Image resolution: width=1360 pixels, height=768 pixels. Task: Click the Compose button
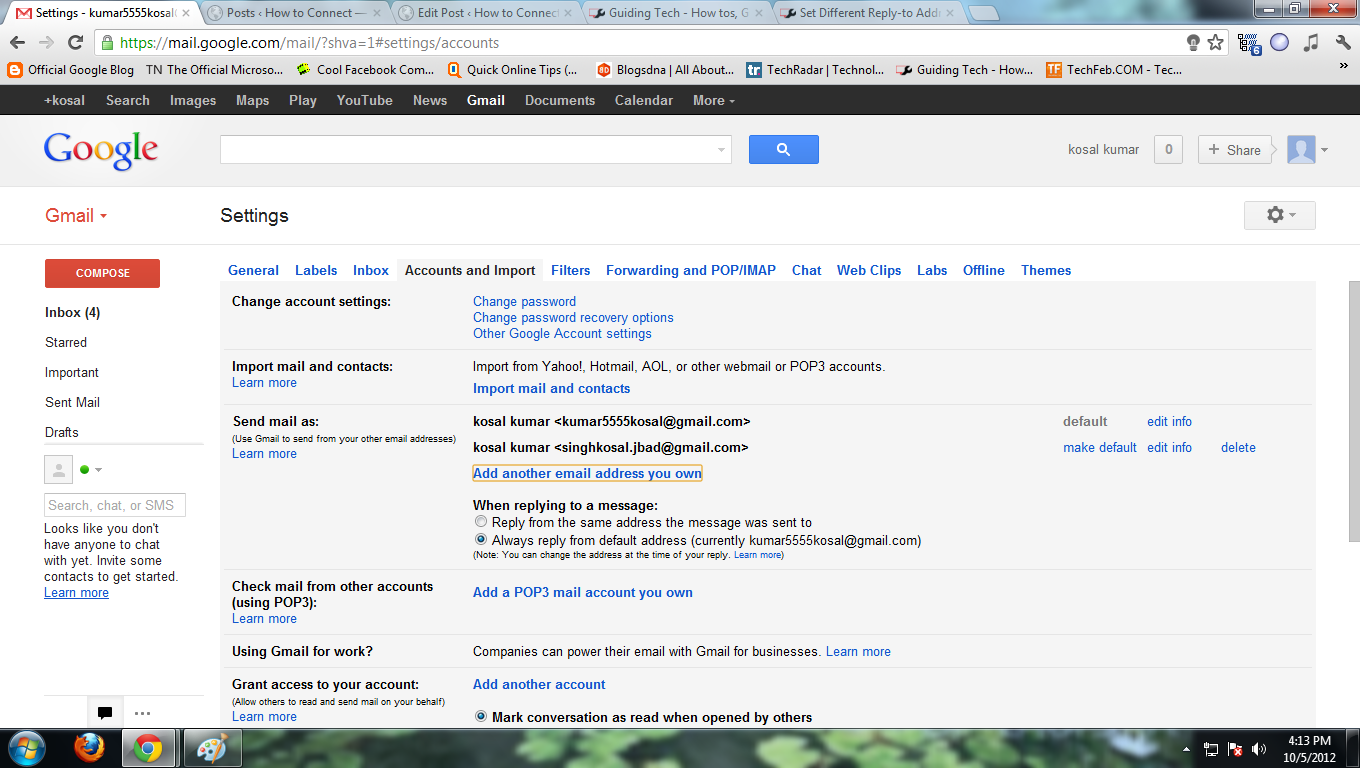102,273
